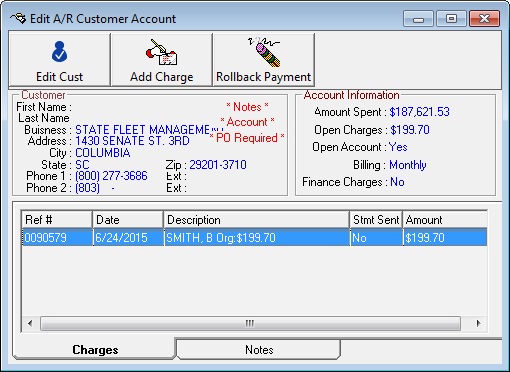Switch to the Charges tab

point(95,350)
